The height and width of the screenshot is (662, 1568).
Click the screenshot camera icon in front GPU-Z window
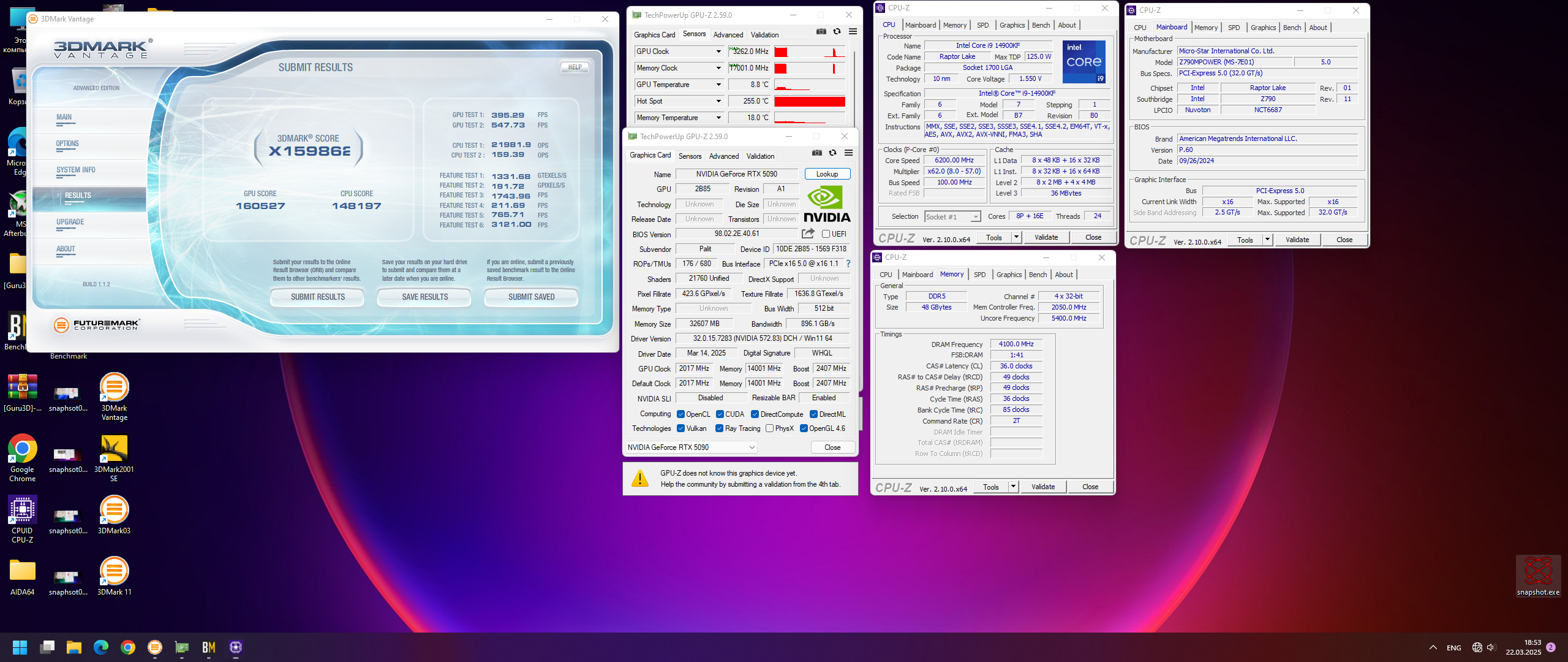[x=817, y=153]
